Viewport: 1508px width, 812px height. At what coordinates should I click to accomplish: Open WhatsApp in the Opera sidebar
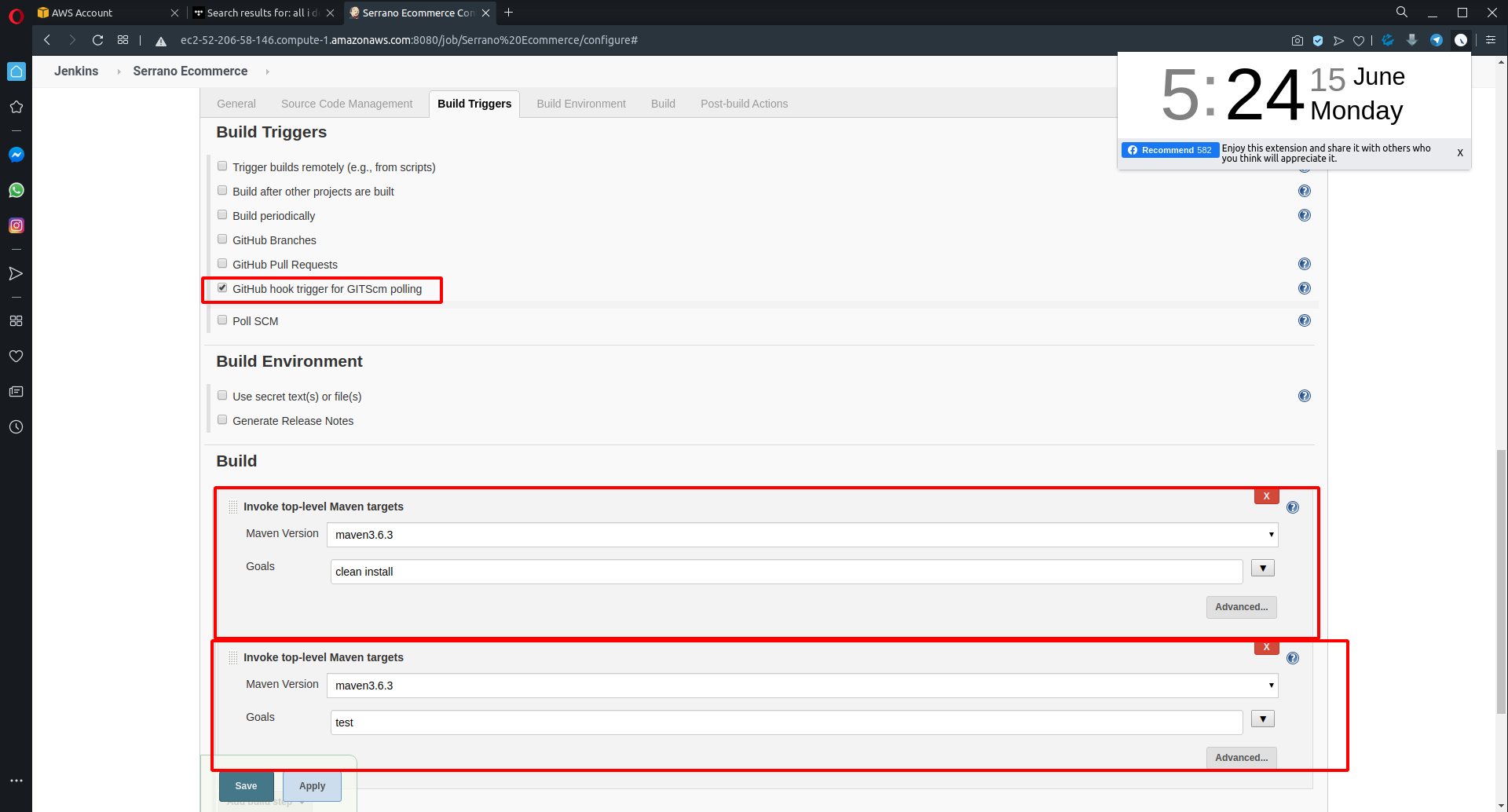16,190
